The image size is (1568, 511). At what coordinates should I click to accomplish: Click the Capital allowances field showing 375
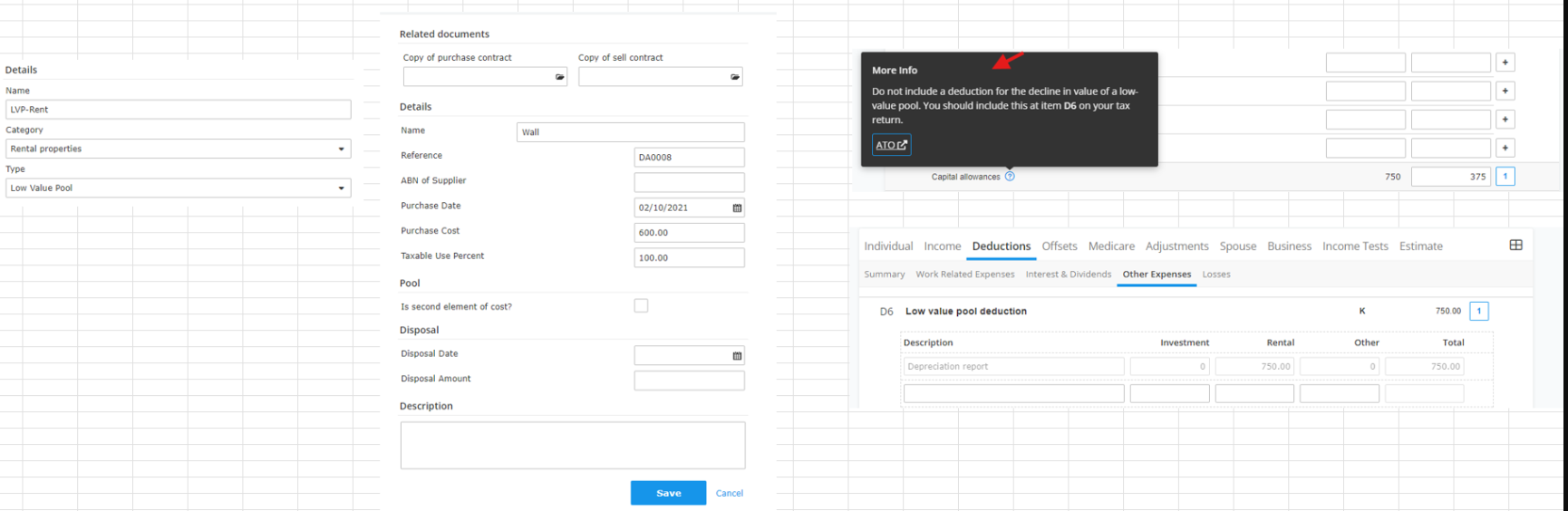coord(1450,177)
